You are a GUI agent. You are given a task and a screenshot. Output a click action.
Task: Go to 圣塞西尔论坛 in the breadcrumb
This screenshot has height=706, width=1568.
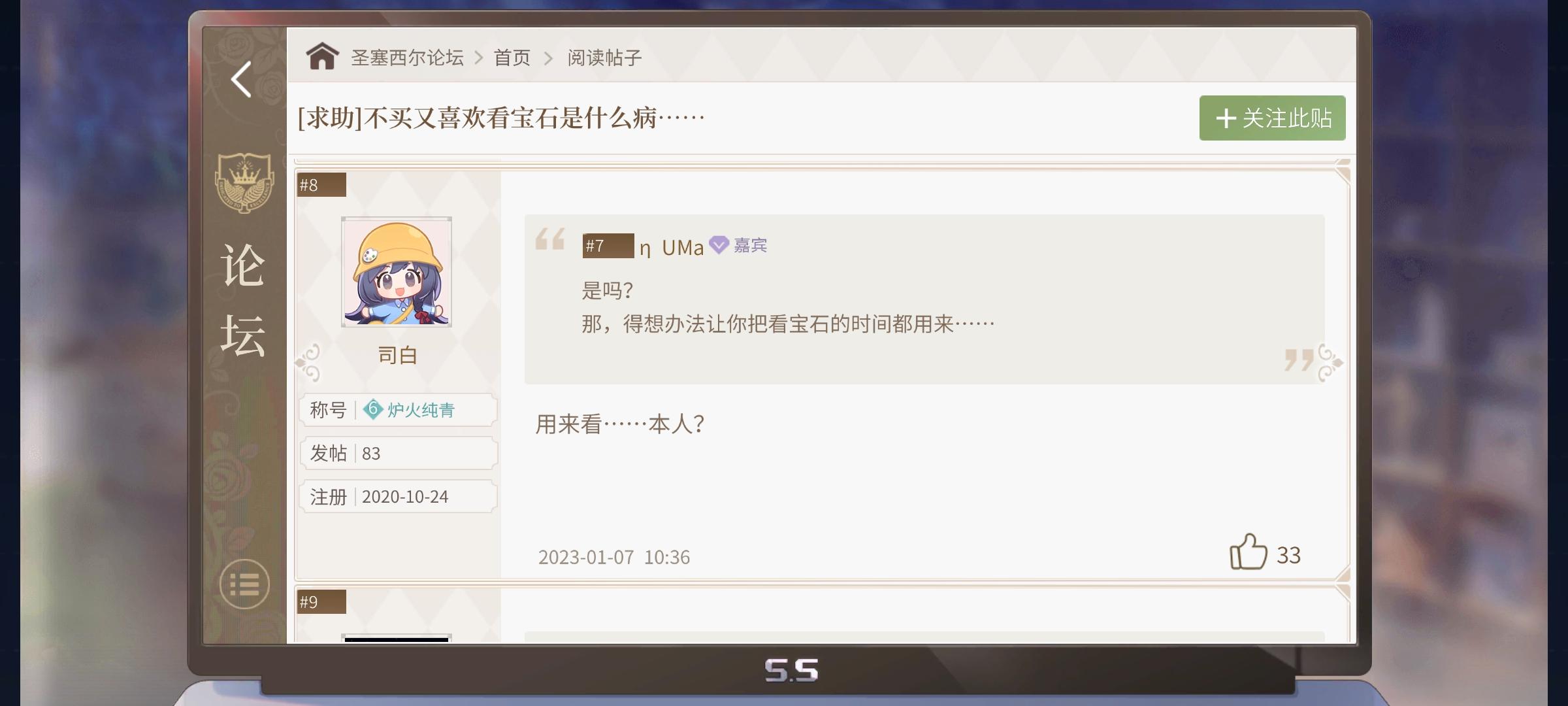pyautogui.click(x=407, y=58)
